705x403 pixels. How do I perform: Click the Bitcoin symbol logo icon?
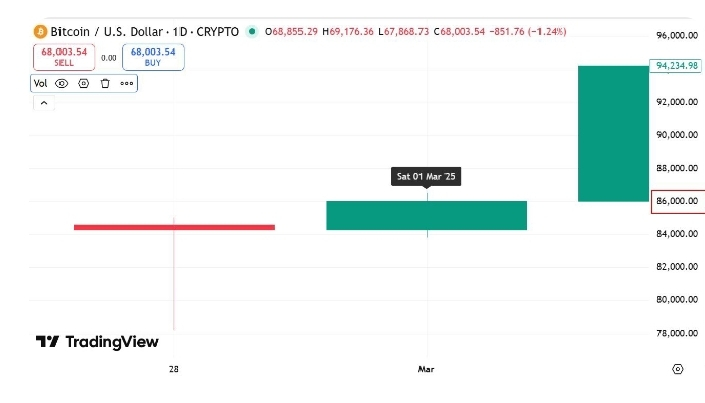click(x=40, y=32)
